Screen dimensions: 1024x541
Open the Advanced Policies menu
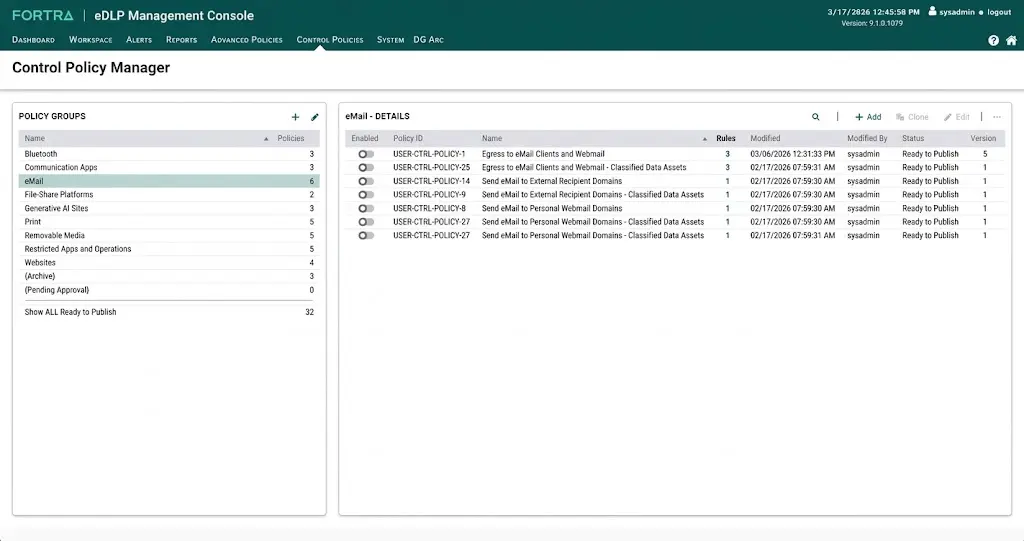pos(247,40)
